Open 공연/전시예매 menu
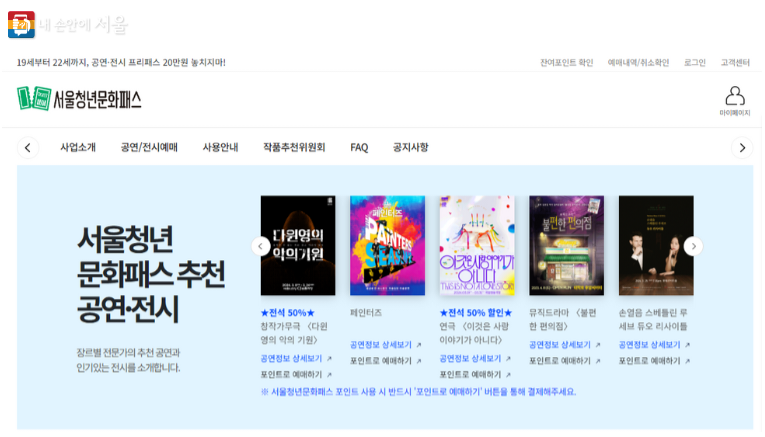This screenshot has width=765, height=437. pos(149,147)
